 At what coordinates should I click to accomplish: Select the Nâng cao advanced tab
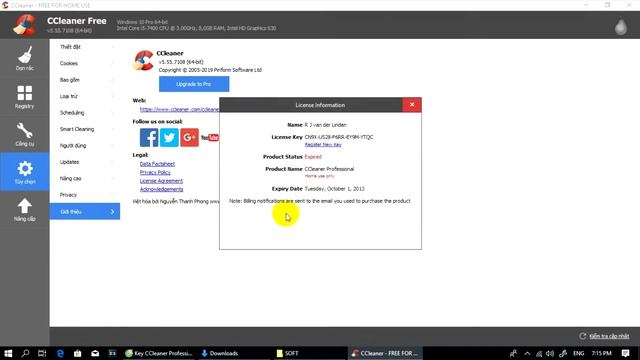(x=85, y=178)
